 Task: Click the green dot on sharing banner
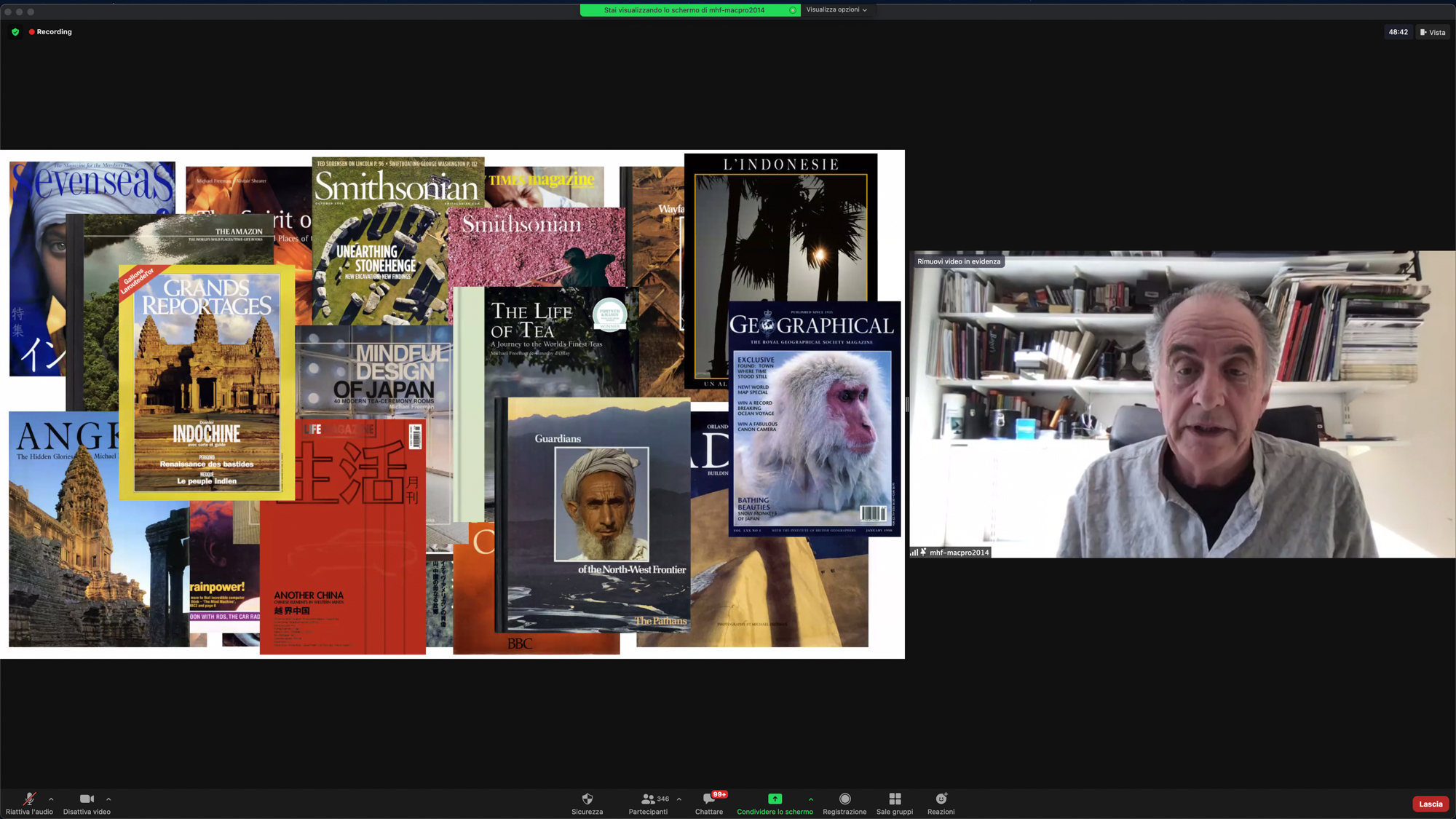pos(792,10)
